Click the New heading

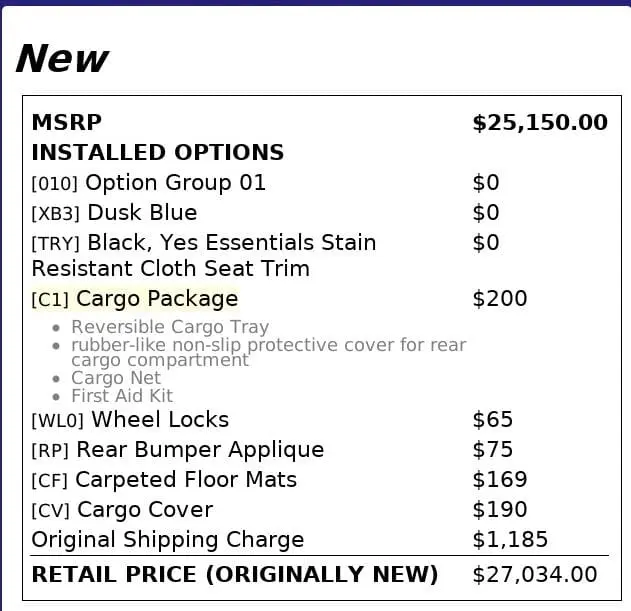tap(62, 59)
